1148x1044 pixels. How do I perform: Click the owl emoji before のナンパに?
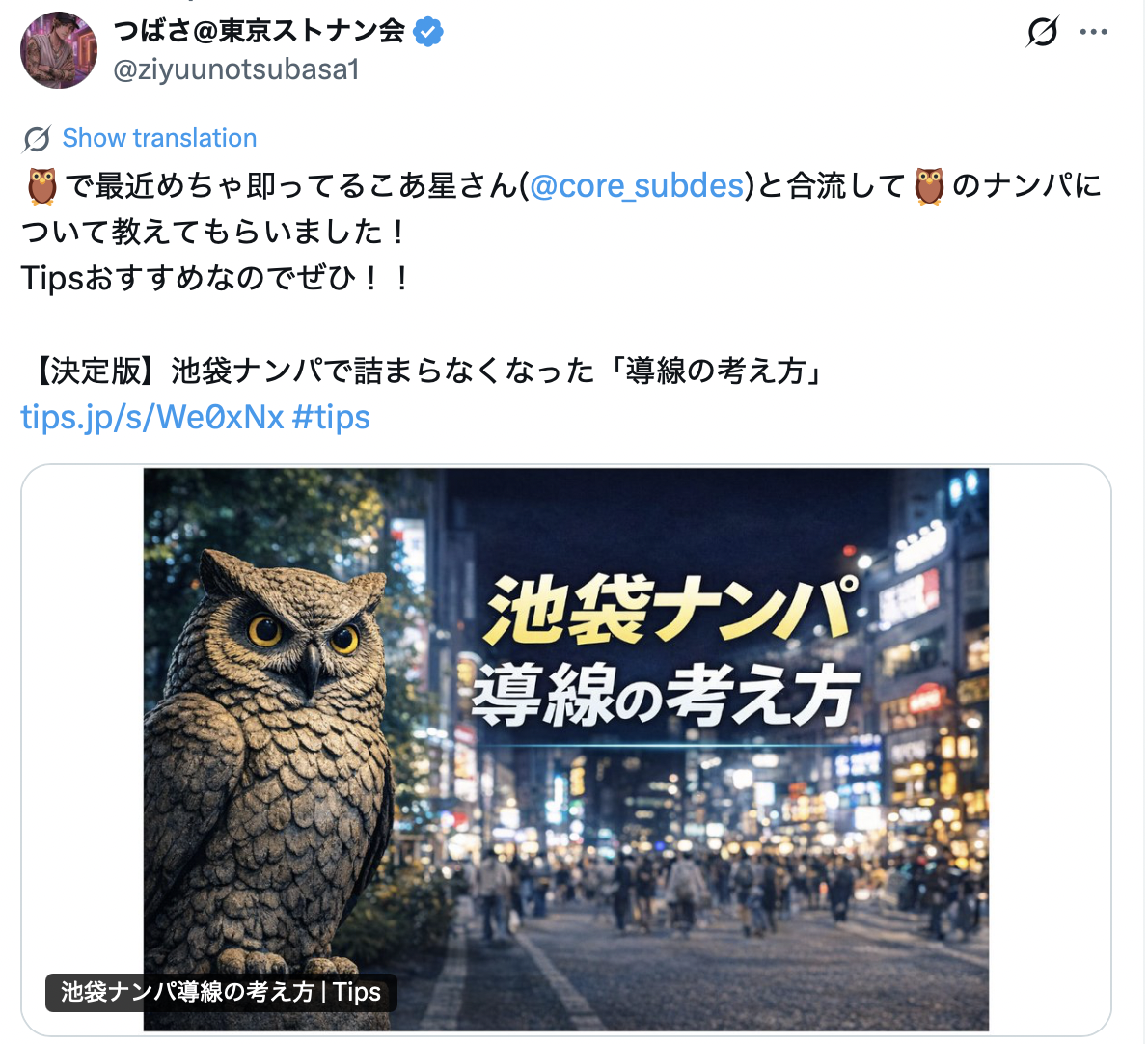pos(929,186)
